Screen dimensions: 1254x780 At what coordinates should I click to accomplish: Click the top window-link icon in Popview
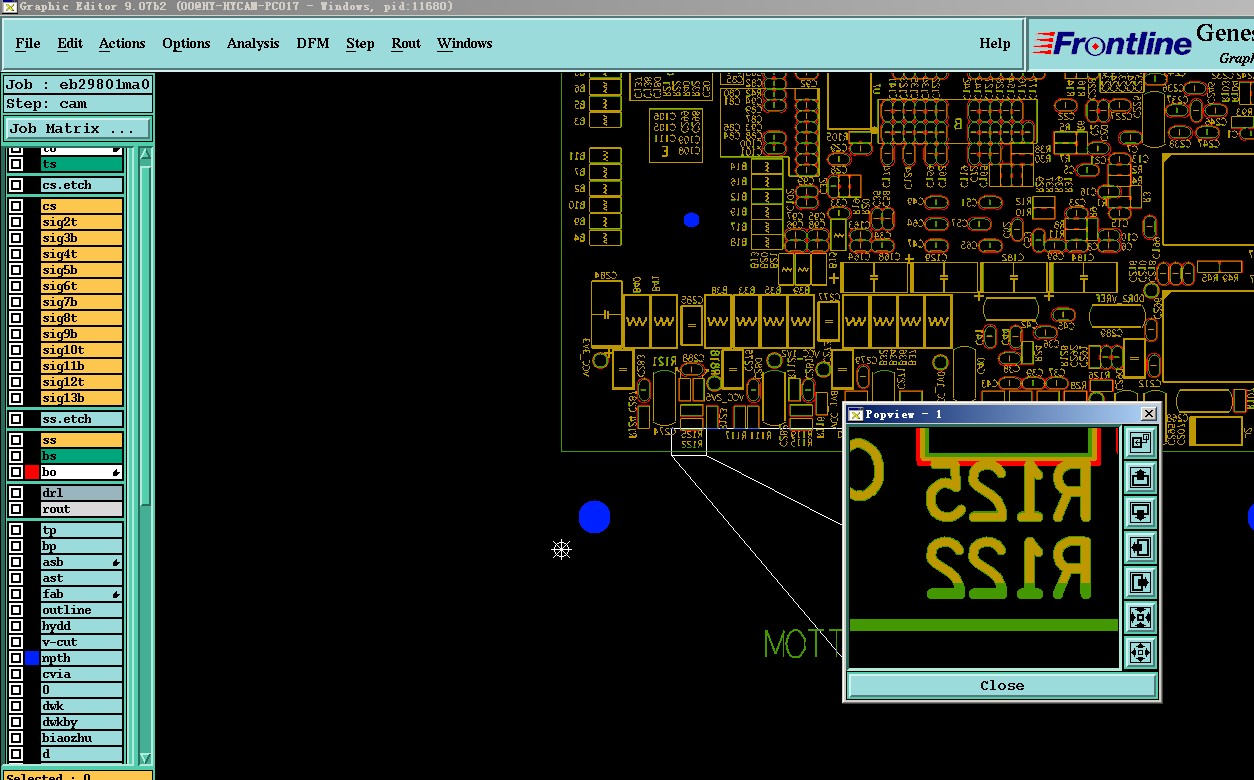pos(1140,442)
